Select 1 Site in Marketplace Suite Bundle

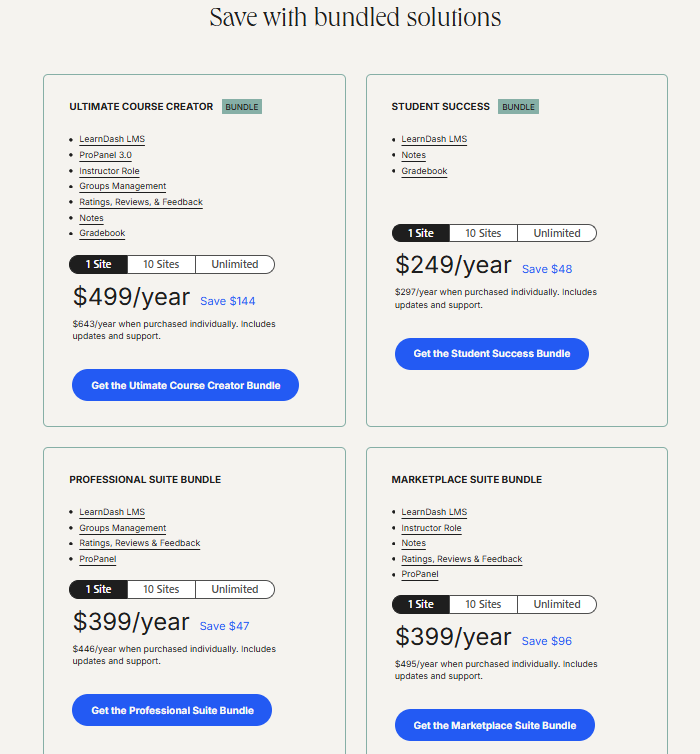click(420, 604)
